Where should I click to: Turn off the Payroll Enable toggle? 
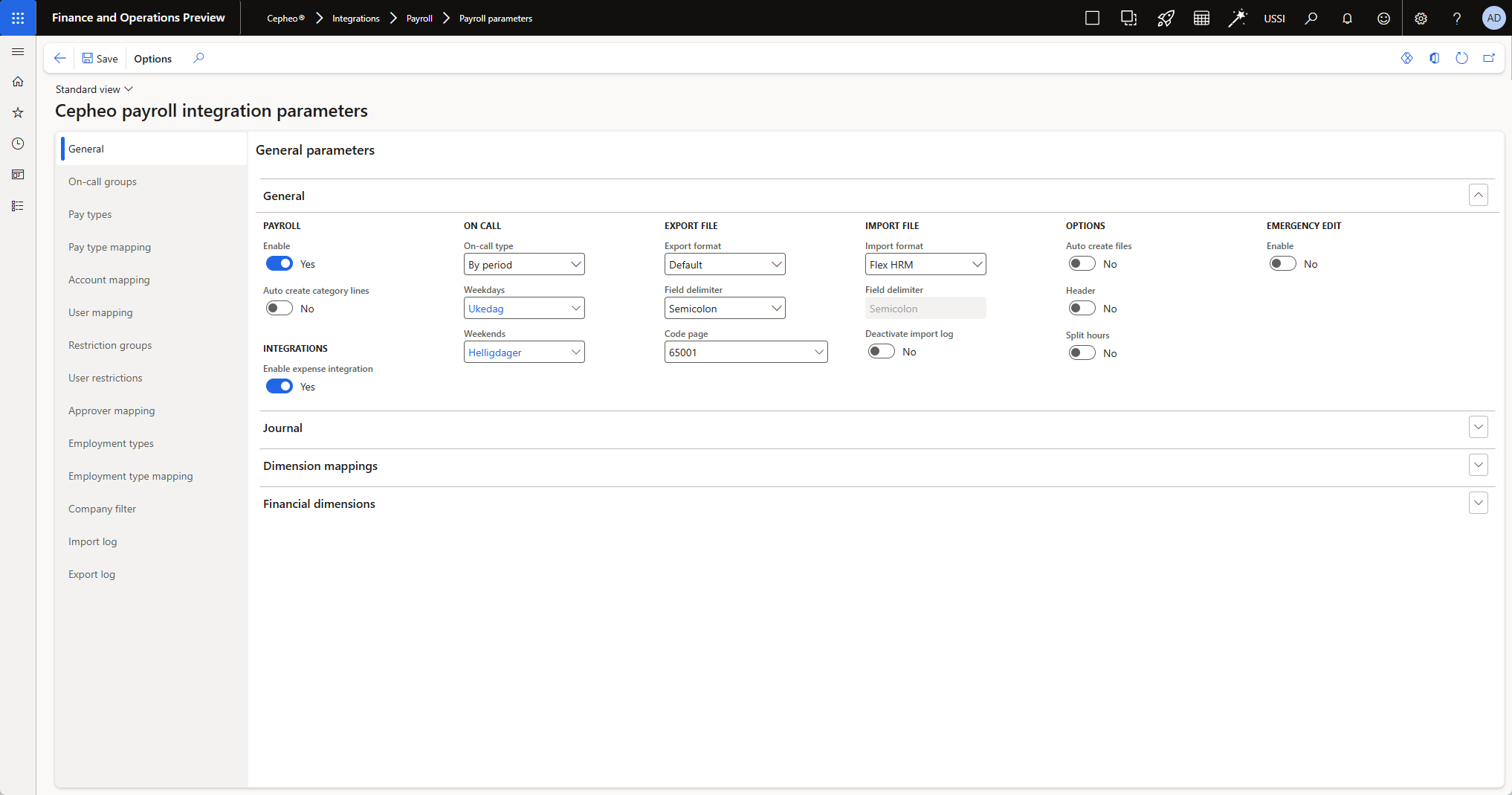[280, 264]
